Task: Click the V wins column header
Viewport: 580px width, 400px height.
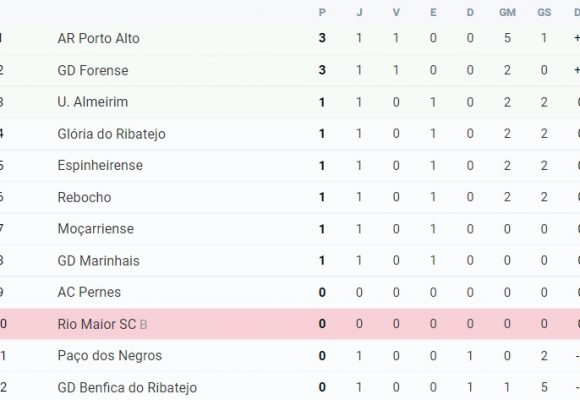Action: [396, 13]
